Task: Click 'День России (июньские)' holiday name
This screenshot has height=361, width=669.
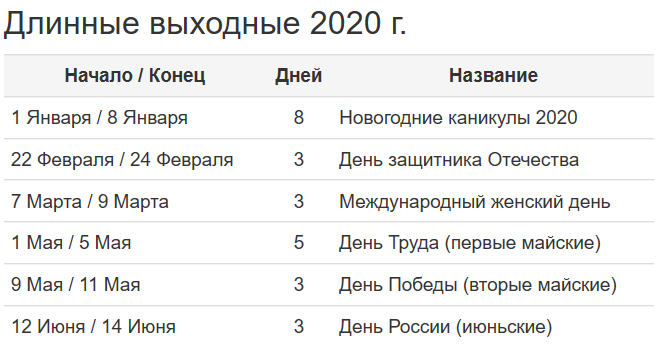Action: click(445, 327)
